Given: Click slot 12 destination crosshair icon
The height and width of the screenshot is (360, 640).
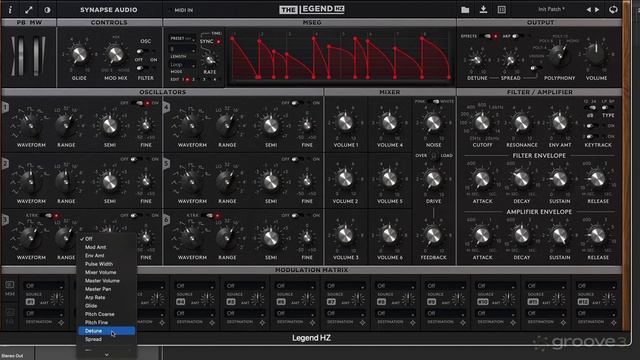Looking at the screenshot, I should (613, 322).
